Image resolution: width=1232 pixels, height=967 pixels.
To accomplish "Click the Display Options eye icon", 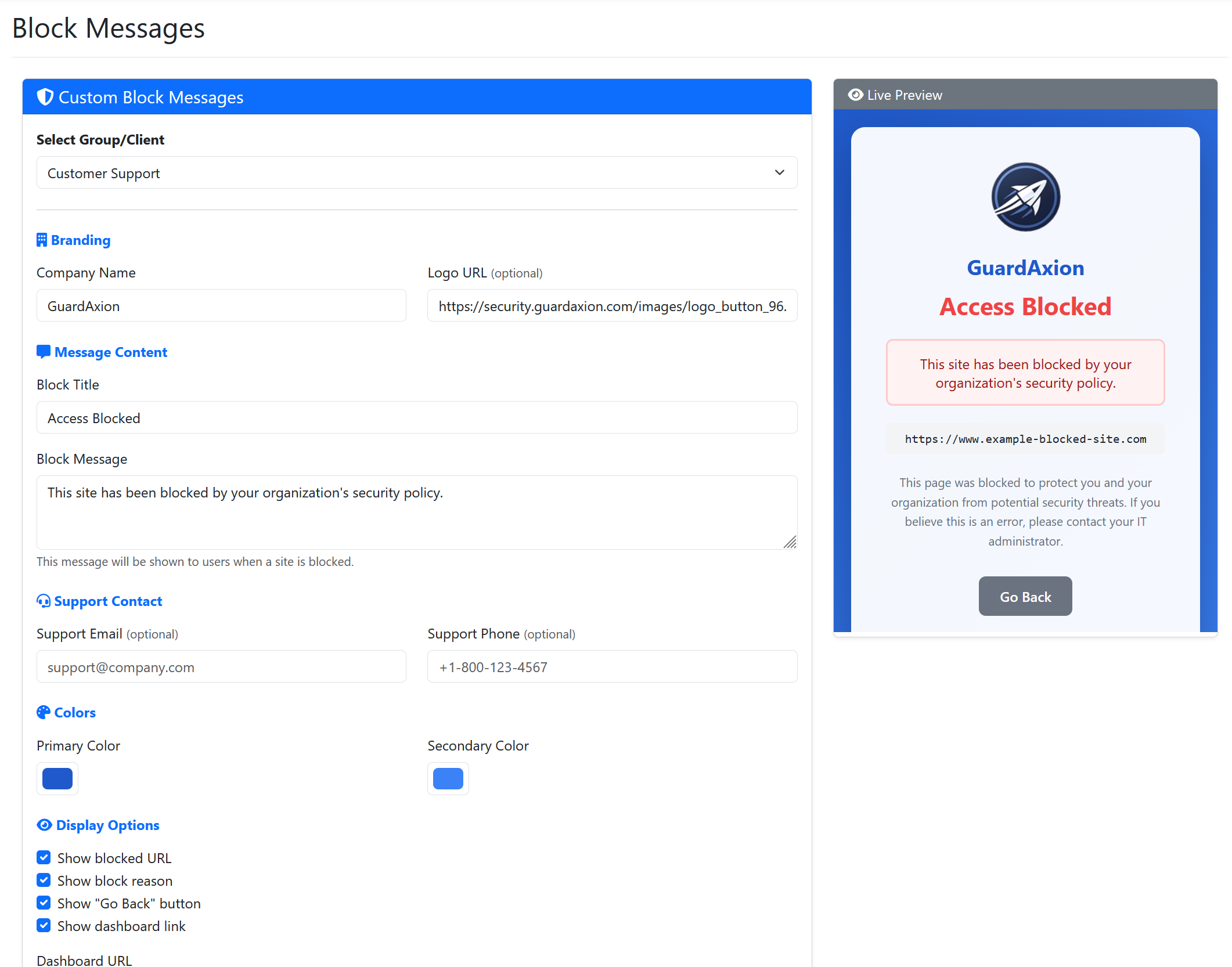I will pos(44,825).
